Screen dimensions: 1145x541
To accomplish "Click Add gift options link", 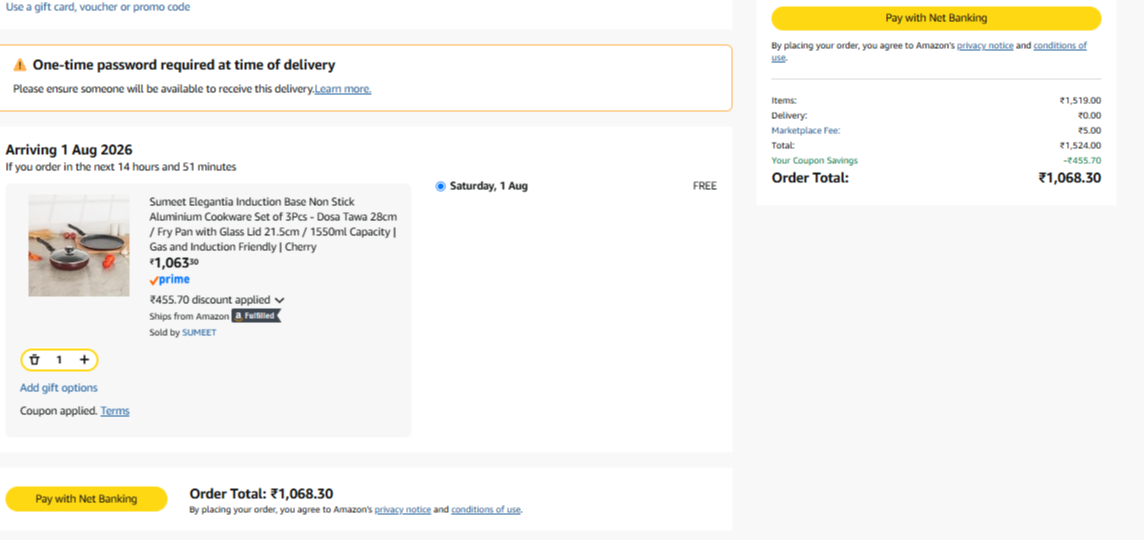I will 58,388.
